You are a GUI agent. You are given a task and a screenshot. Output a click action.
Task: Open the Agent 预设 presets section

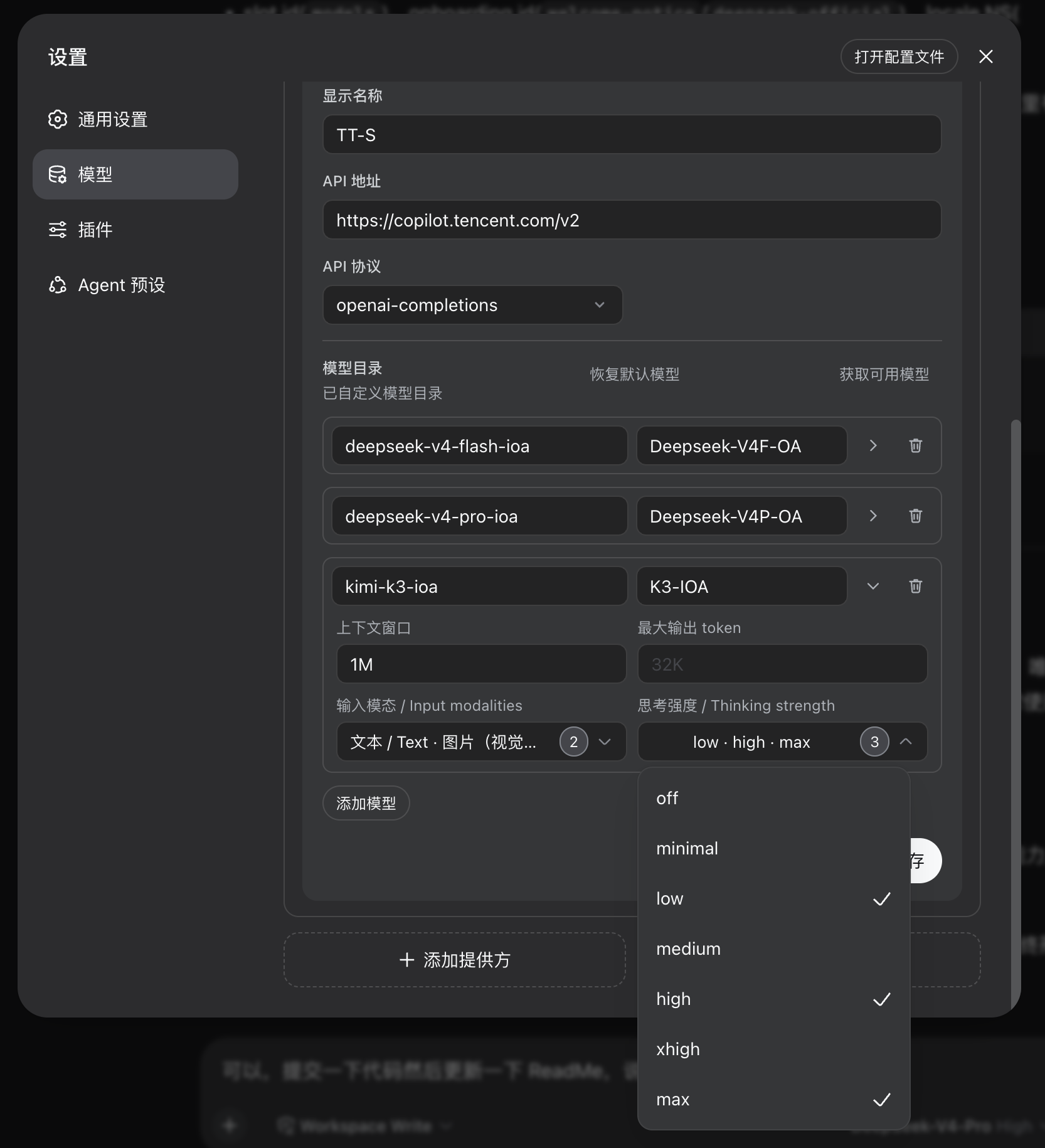click(x=135, y=285)
